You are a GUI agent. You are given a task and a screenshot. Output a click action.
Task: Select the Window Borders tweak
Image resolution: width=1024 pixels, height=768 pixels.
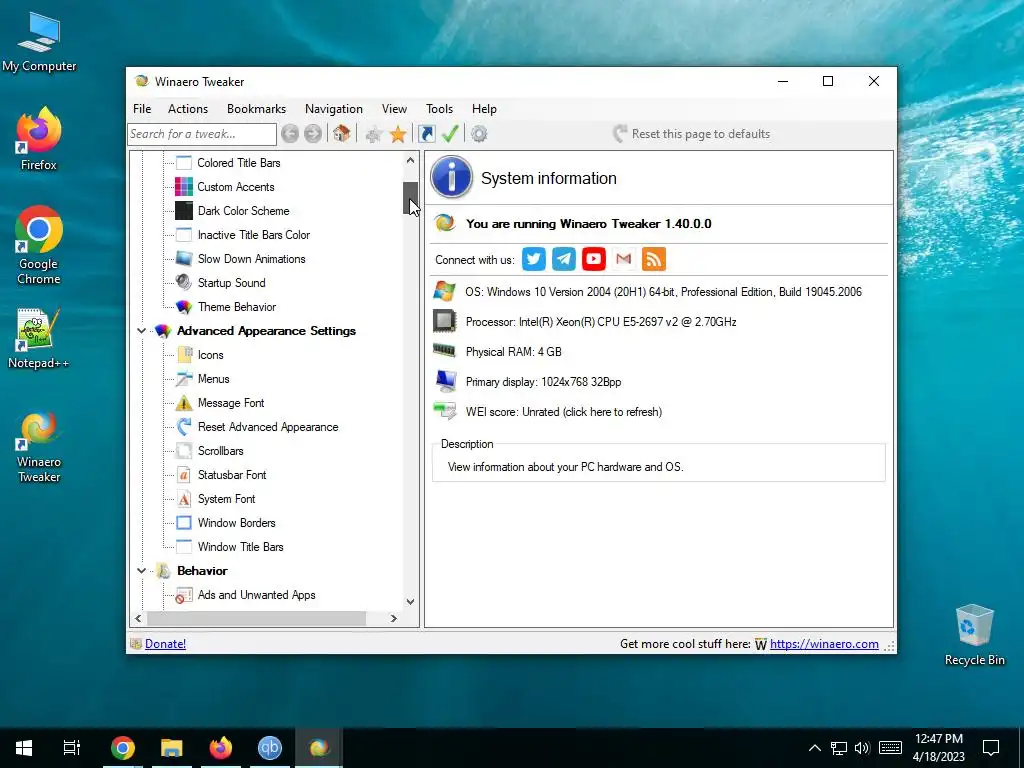pyautogui.click(x=236, y=523)
